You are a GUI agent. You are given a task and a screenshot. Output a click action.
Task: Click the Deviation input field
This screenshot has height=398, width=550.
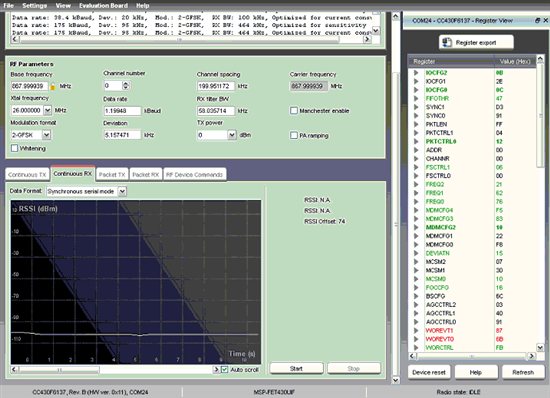pos(122,135)
